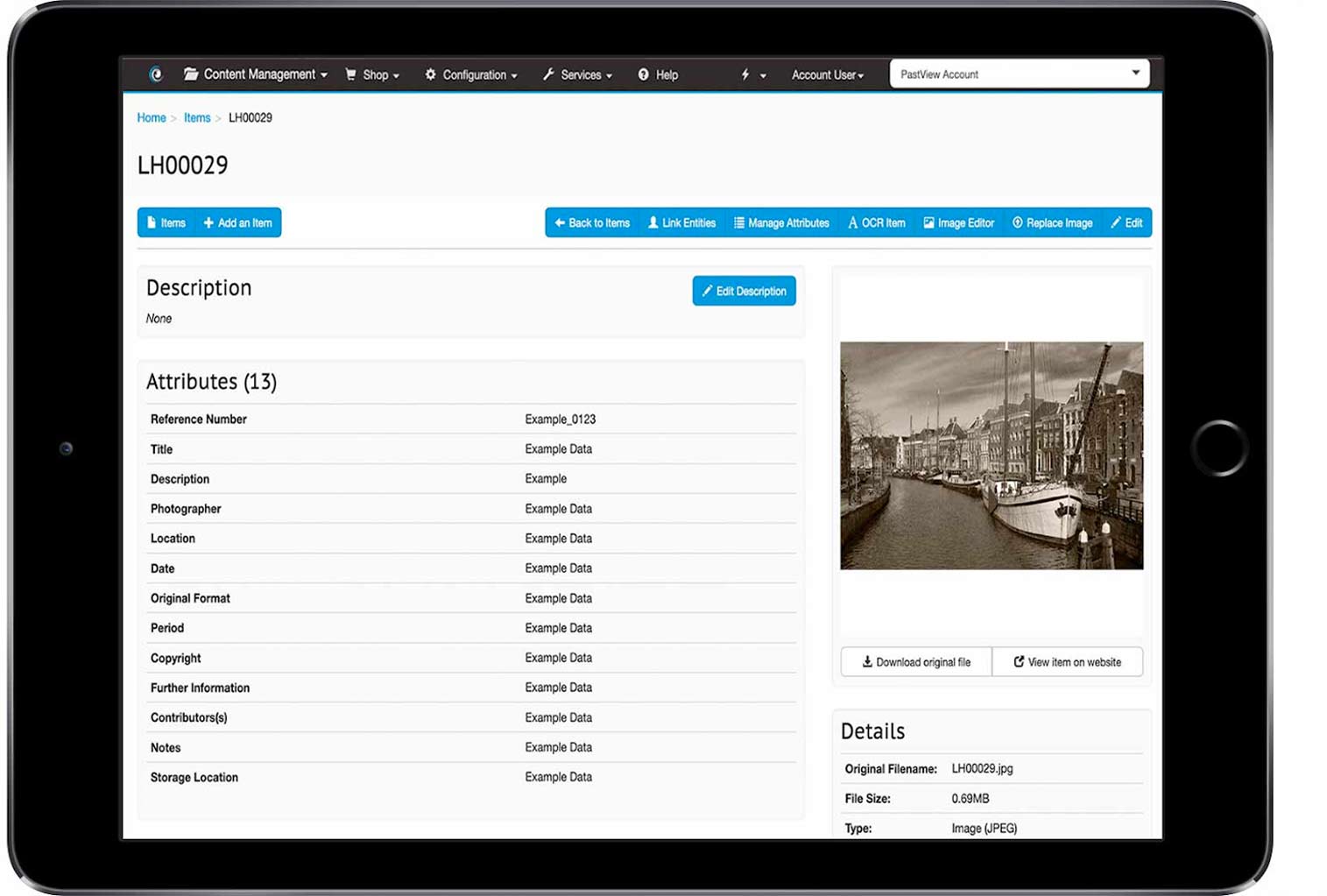Click the caret next to Content Management

[324, 75]
